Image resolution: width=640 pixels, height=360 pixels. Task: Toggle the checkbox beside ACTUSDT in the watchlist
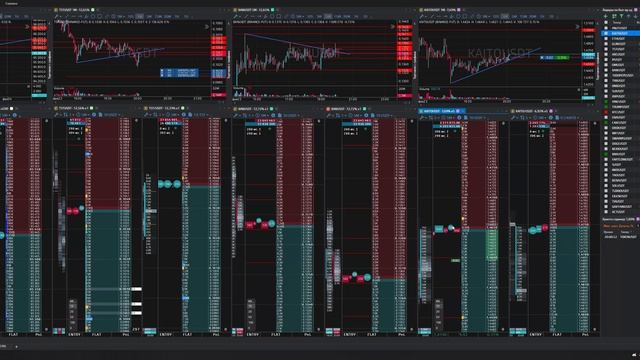(x=606, y=212)
